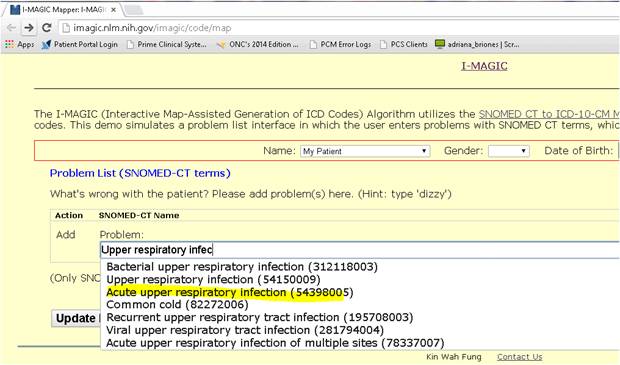Close the I-MAGIC Mapper tab

point(113,10)
